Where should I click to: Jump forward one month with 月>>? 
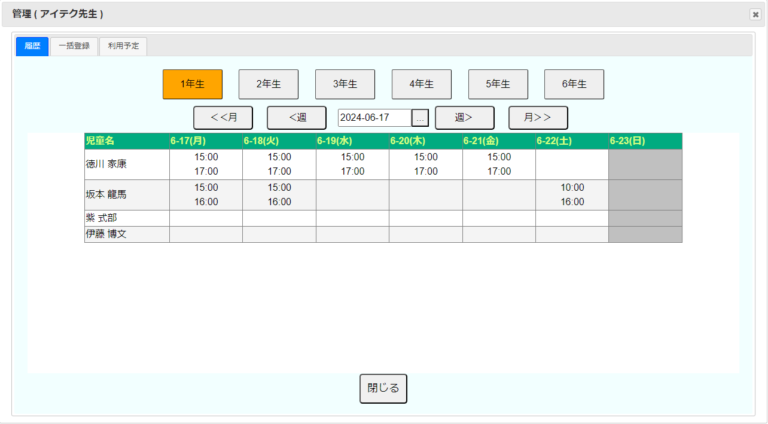[538, 118]
